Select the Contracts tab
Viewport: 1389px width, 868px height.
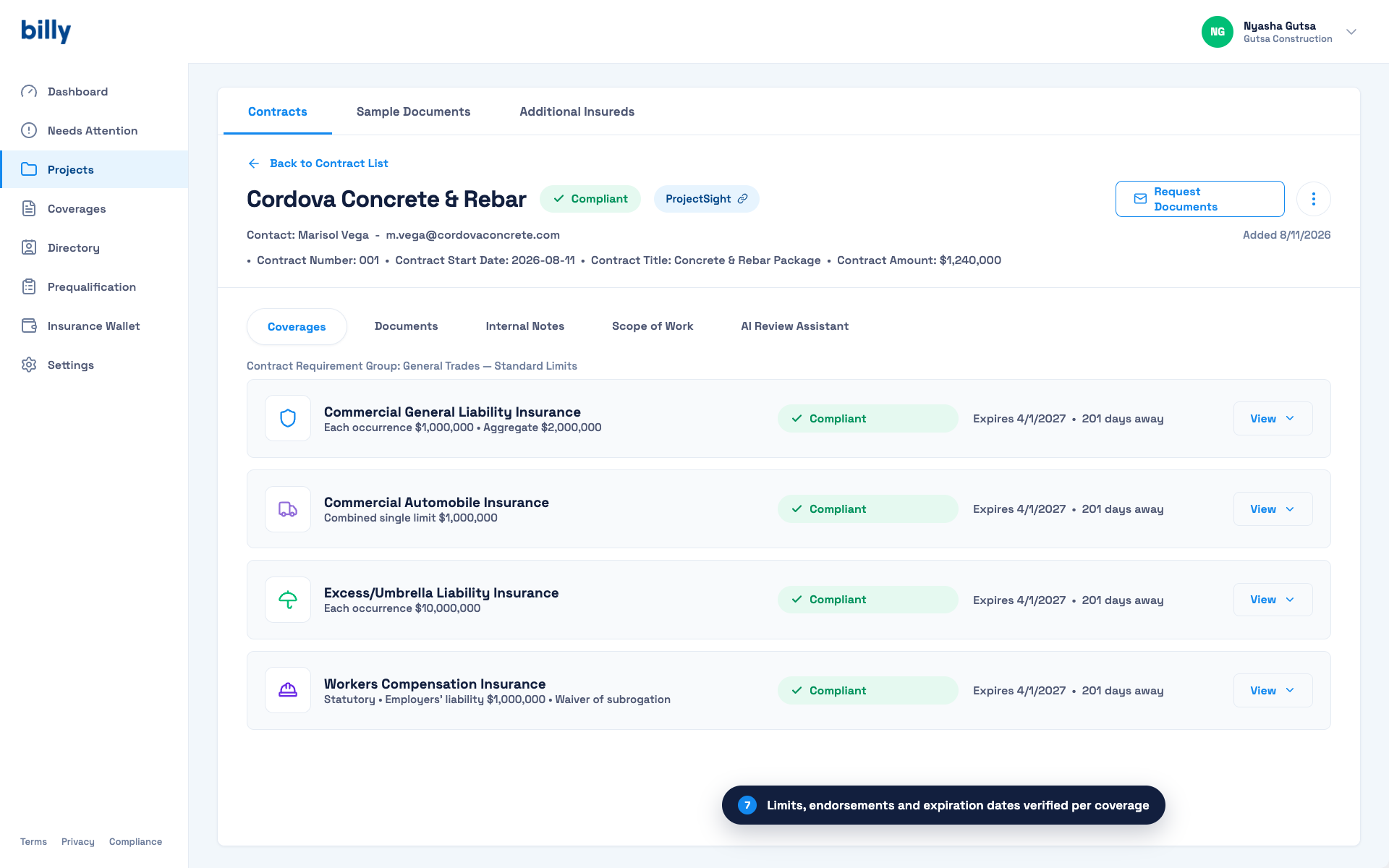point(278,111)
